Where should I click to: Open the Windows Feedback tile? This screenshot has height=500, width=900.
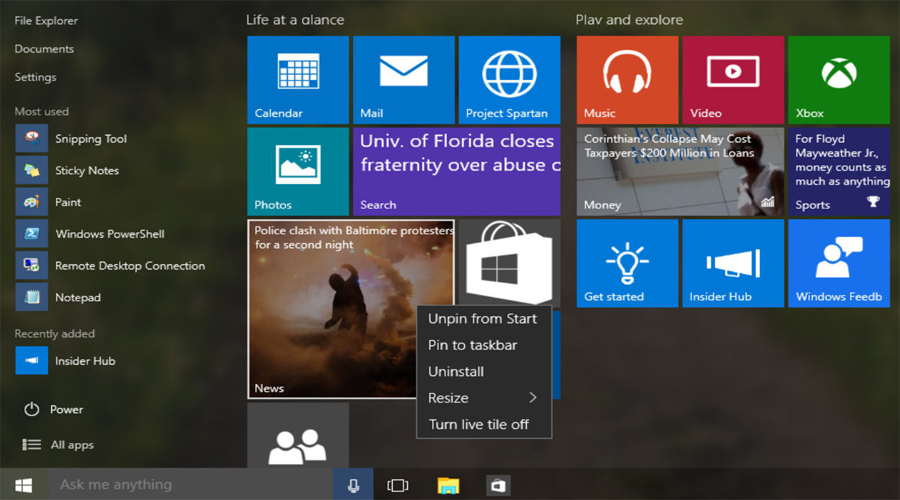[x=839, y=263]
